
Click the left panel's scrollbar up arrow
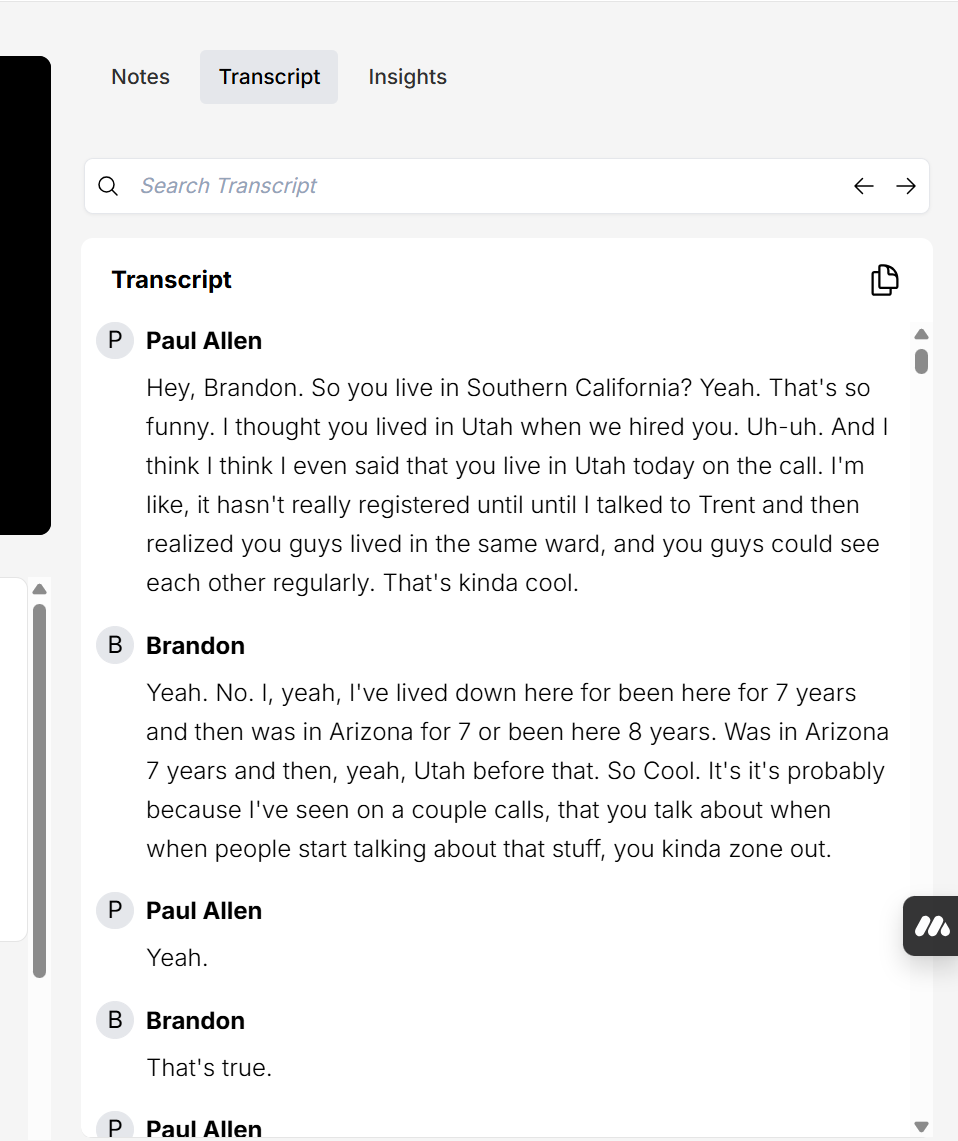click(40, 589)
